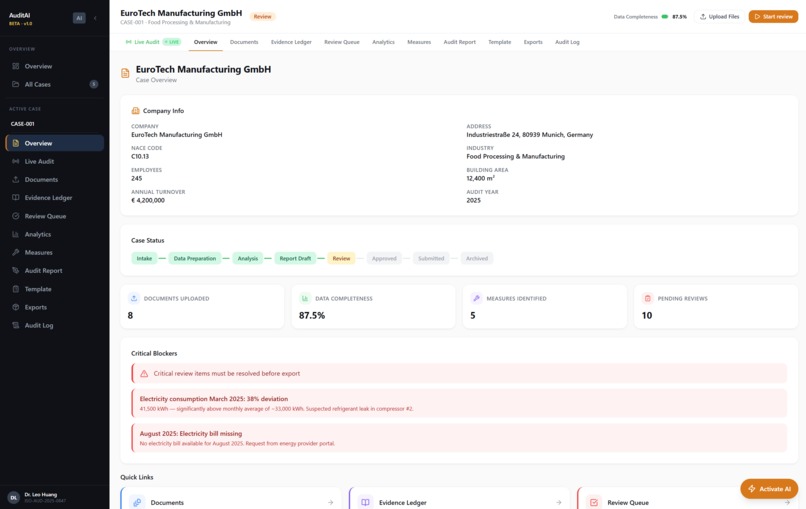Click the address Industriestraße 24, 80939 Munich
Screen dimensions: 806x509
[x=529, y=135]
